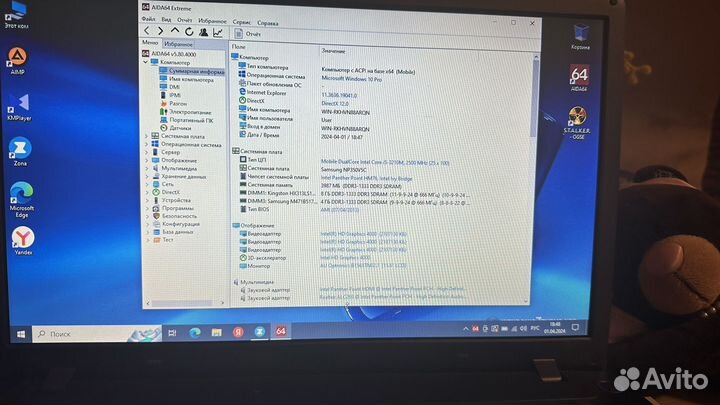Expand the Хранение данных tree node

click(147, 176)
